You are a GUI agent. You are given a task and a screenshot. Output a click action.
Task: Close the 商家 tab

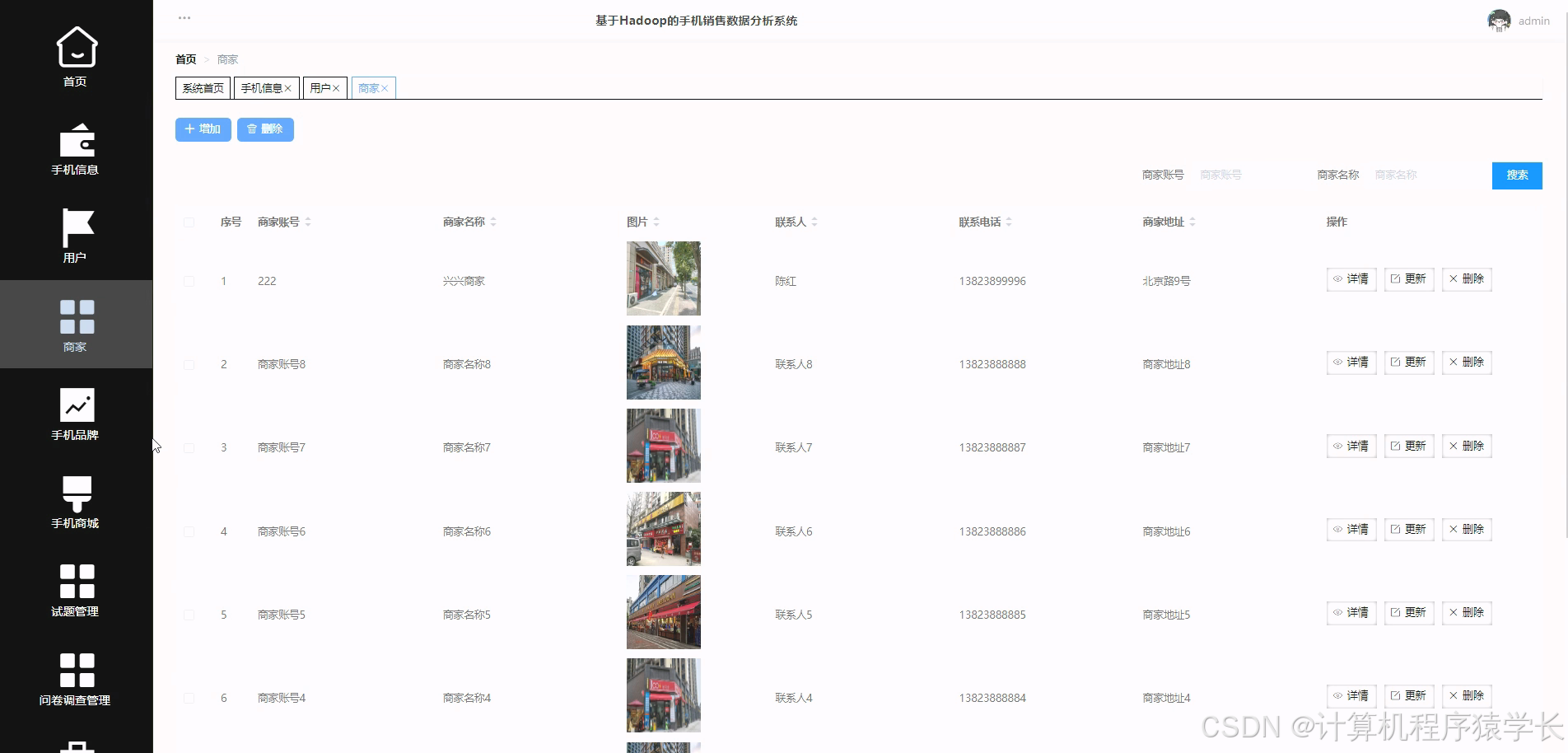pyautogui.click(x=385, y=88)
